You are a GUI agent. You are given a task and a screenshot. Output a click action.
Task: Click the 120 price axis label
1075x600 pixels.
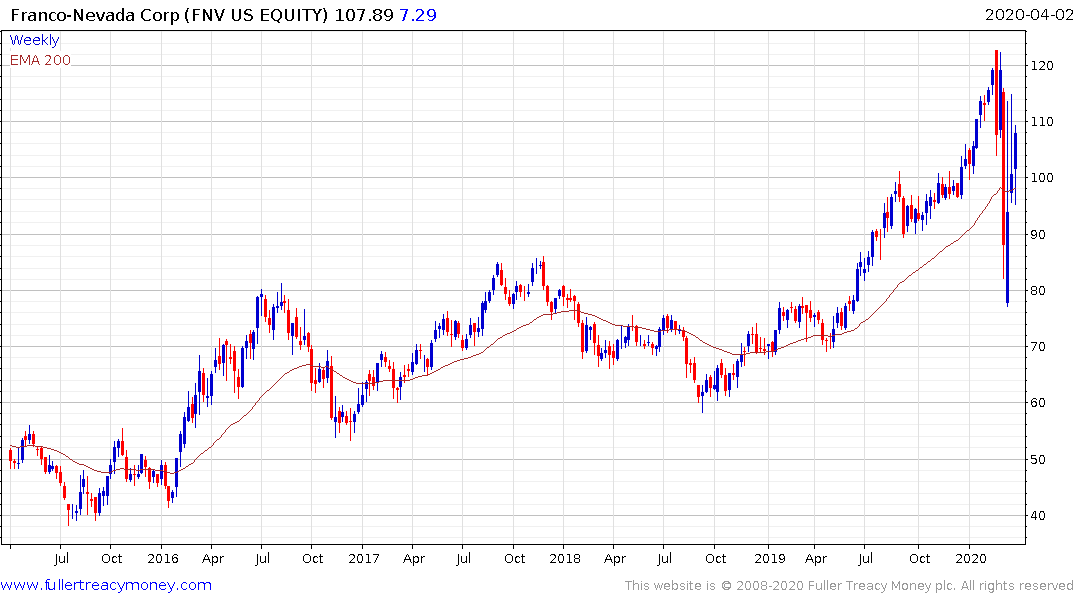(1042, 66)
